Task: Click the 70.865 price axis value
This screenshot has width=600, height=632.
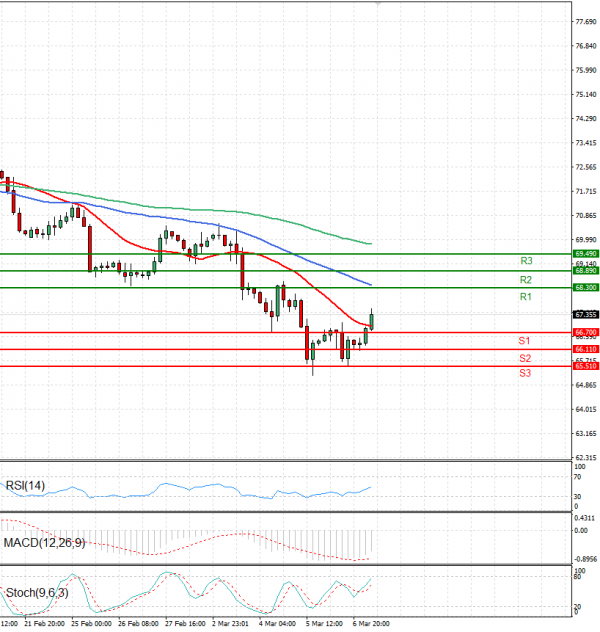Action: click(586, 216)
